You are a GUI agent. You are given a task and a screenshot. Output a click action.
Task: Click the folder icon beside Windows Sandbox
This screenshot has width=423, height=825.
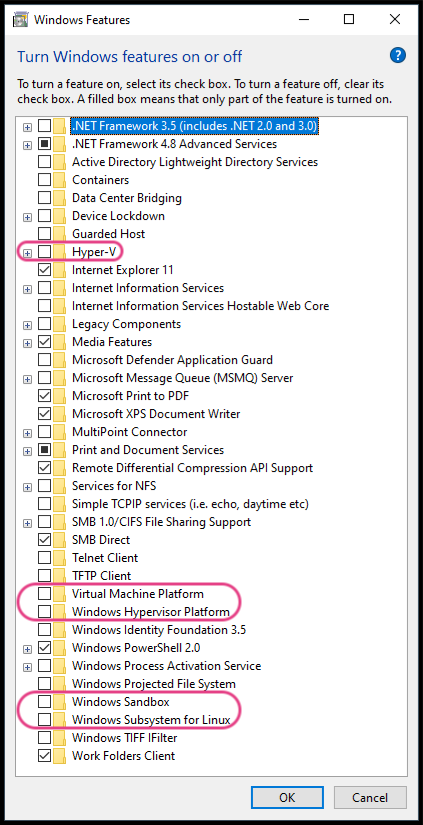click(60, 702)
